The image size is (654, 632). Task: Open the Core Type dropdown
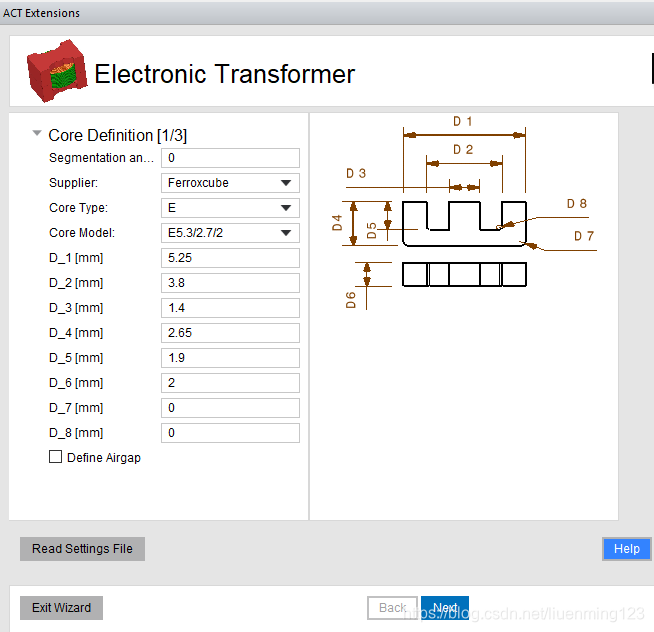click(230, 208)
